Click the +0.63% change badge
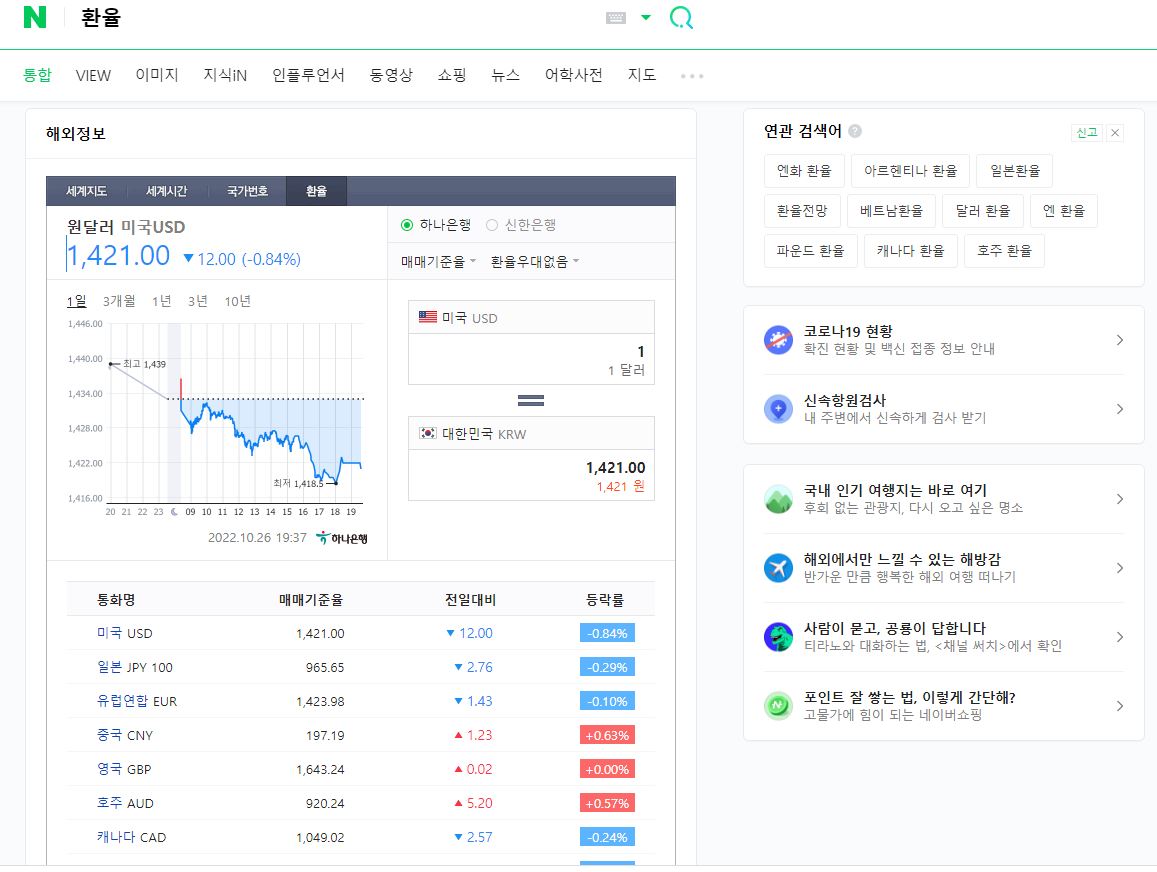 click(607, 735)
